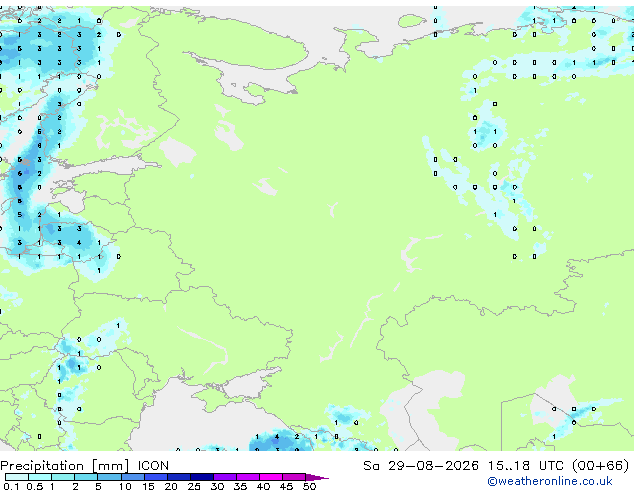The height and width of the screenshot is (490, 634).
Task: Click the "Sa 29-08-2026" date text
Action: tap(421, 466)
